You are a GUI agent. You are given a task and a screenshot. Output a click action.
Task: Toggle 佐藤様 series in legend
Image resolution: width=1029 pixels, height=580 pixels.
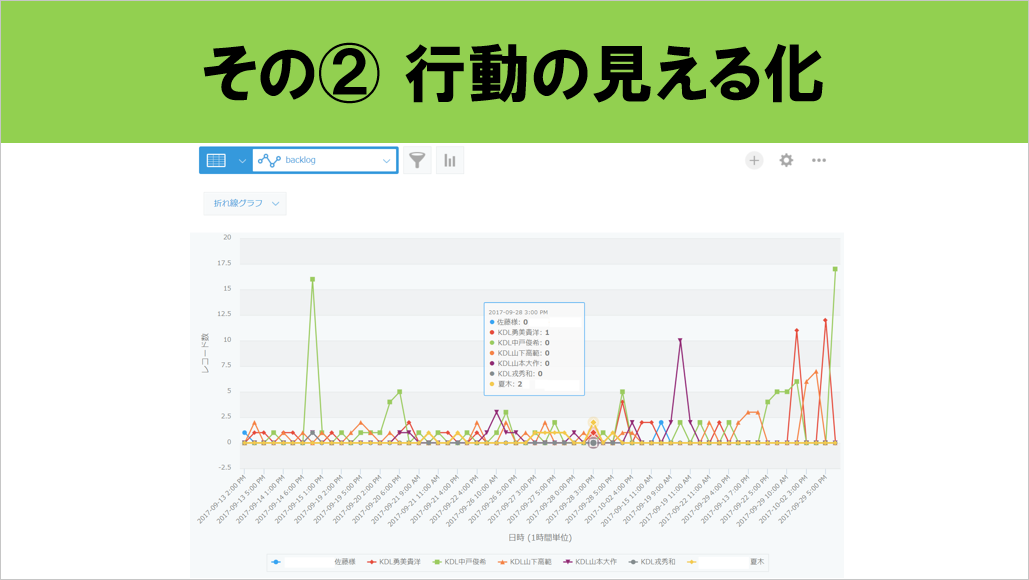click(314, 562)
